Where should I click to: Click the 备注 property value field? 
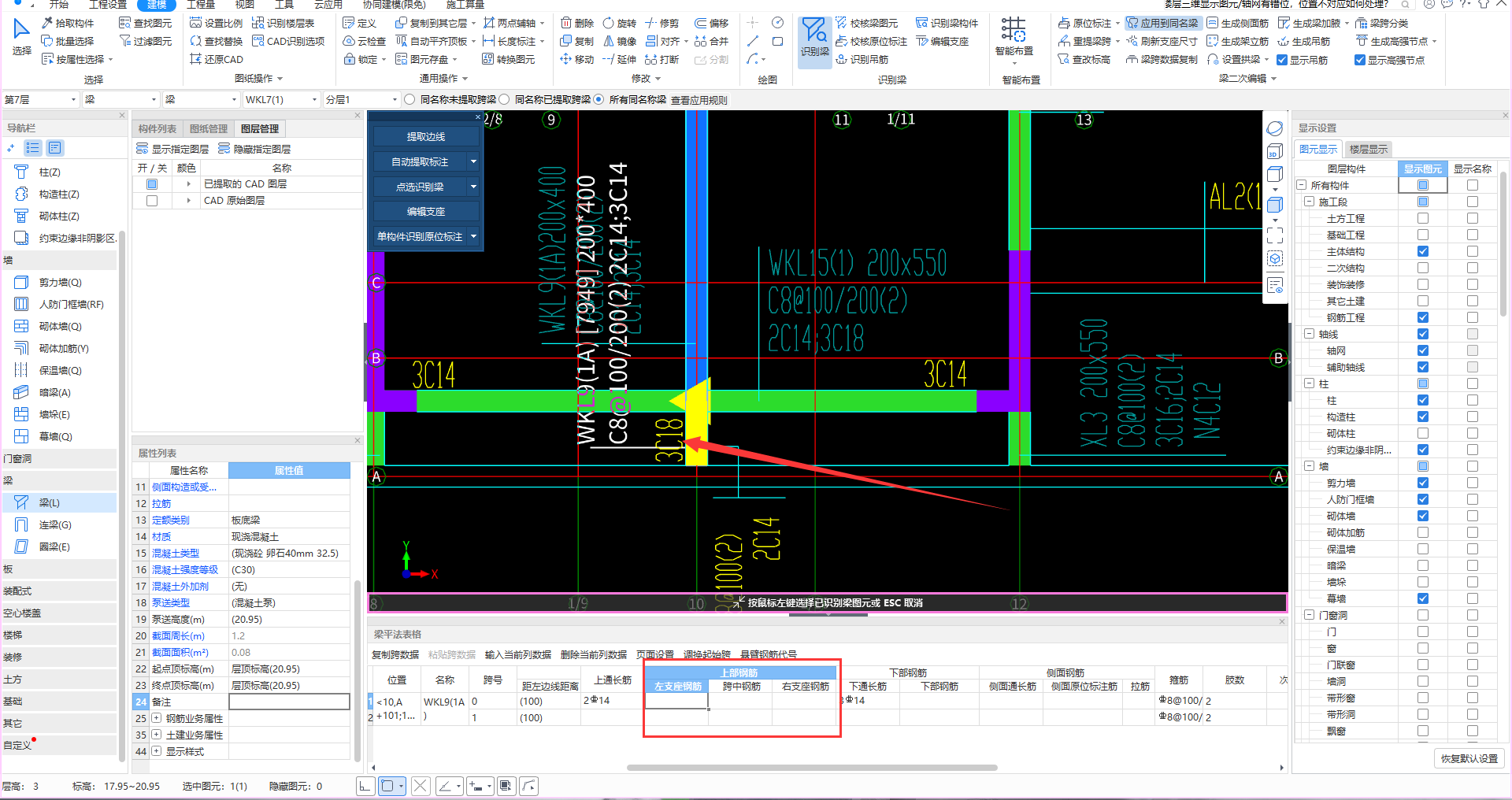click(x=289, y=702)
